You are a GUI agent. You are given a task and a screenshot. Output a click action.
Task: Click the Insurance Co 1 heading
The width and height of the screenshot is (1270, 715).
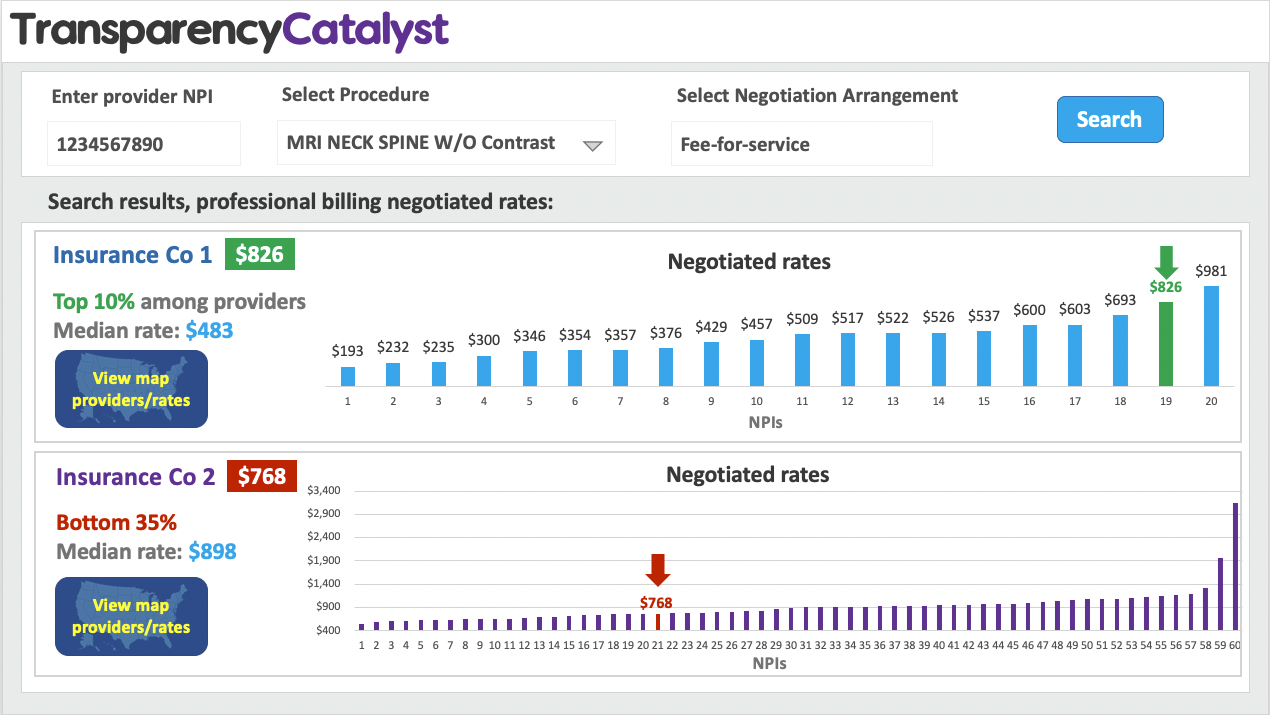pyautogui.click(x=133, y=255)
